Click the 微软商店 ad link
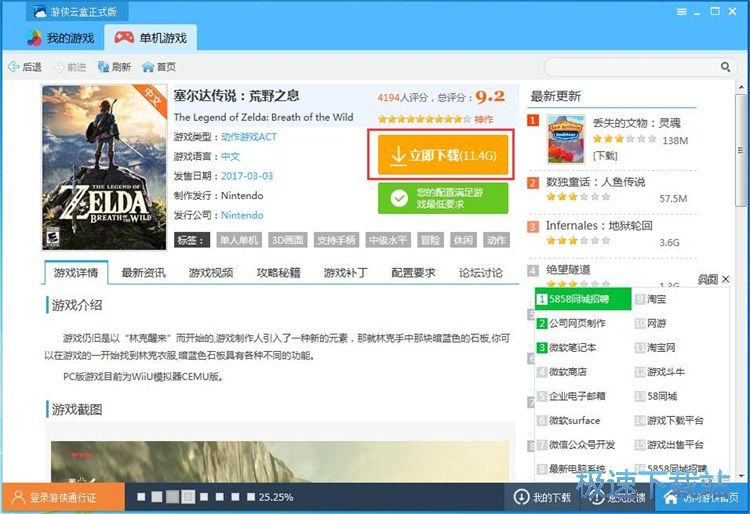 pos(568,372)
